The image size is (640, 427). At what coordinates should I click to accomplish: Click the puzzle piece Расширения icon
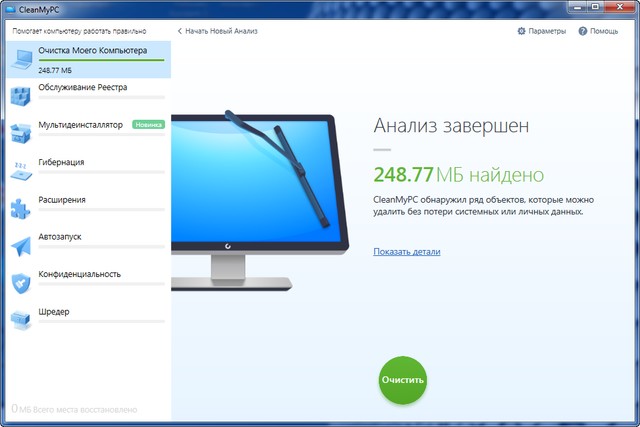20,208
